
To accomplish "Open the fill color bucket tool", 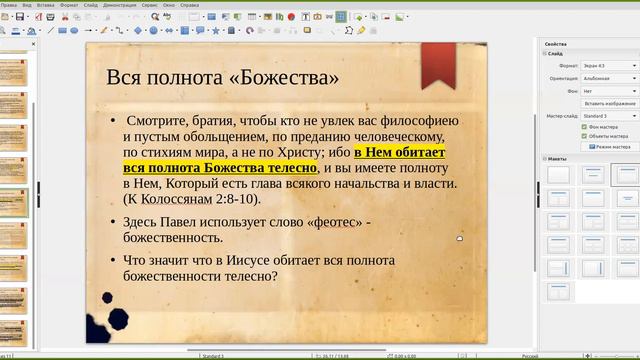I will (x=31, y=31).
